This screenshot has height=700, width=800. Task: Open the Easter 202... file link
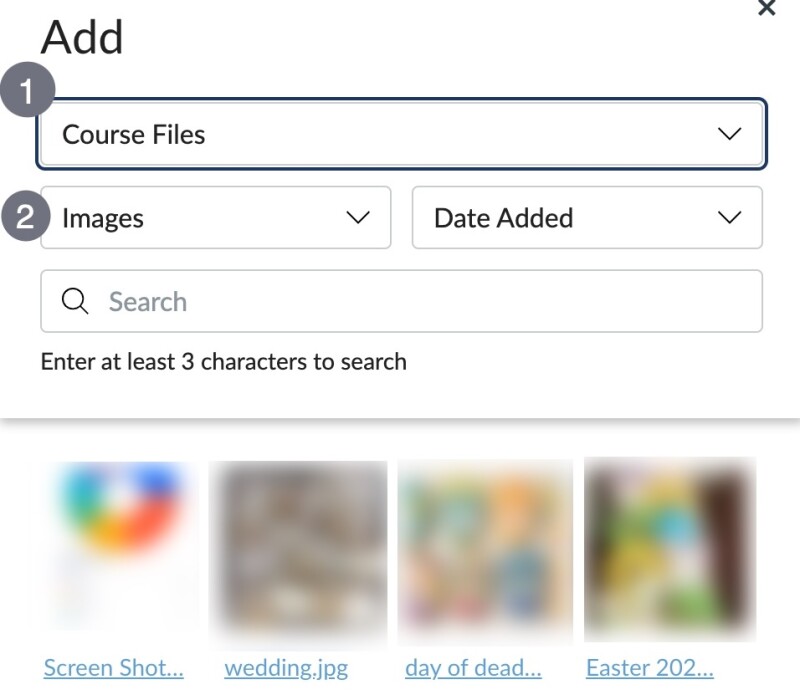coord(650,668)
